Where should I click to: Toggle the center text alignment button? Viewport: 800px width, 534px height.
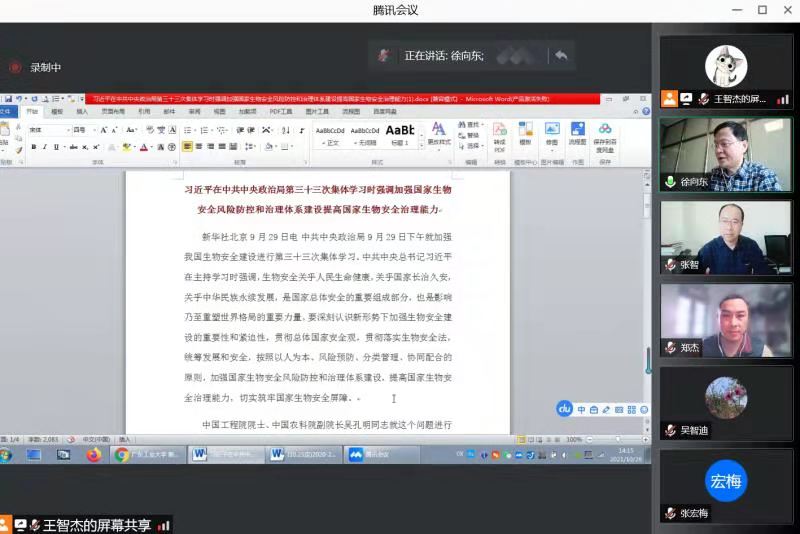(199, 147)
